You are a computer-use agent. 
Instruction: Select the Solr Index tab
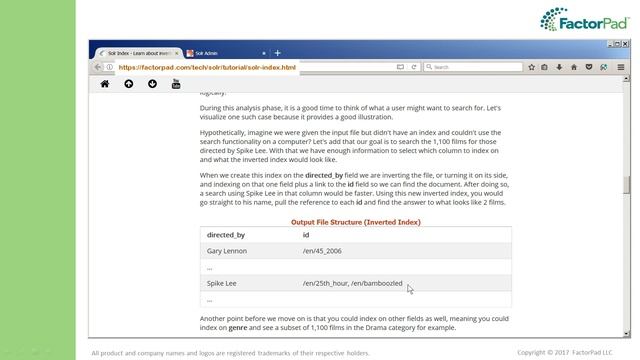tap(139, 53)
